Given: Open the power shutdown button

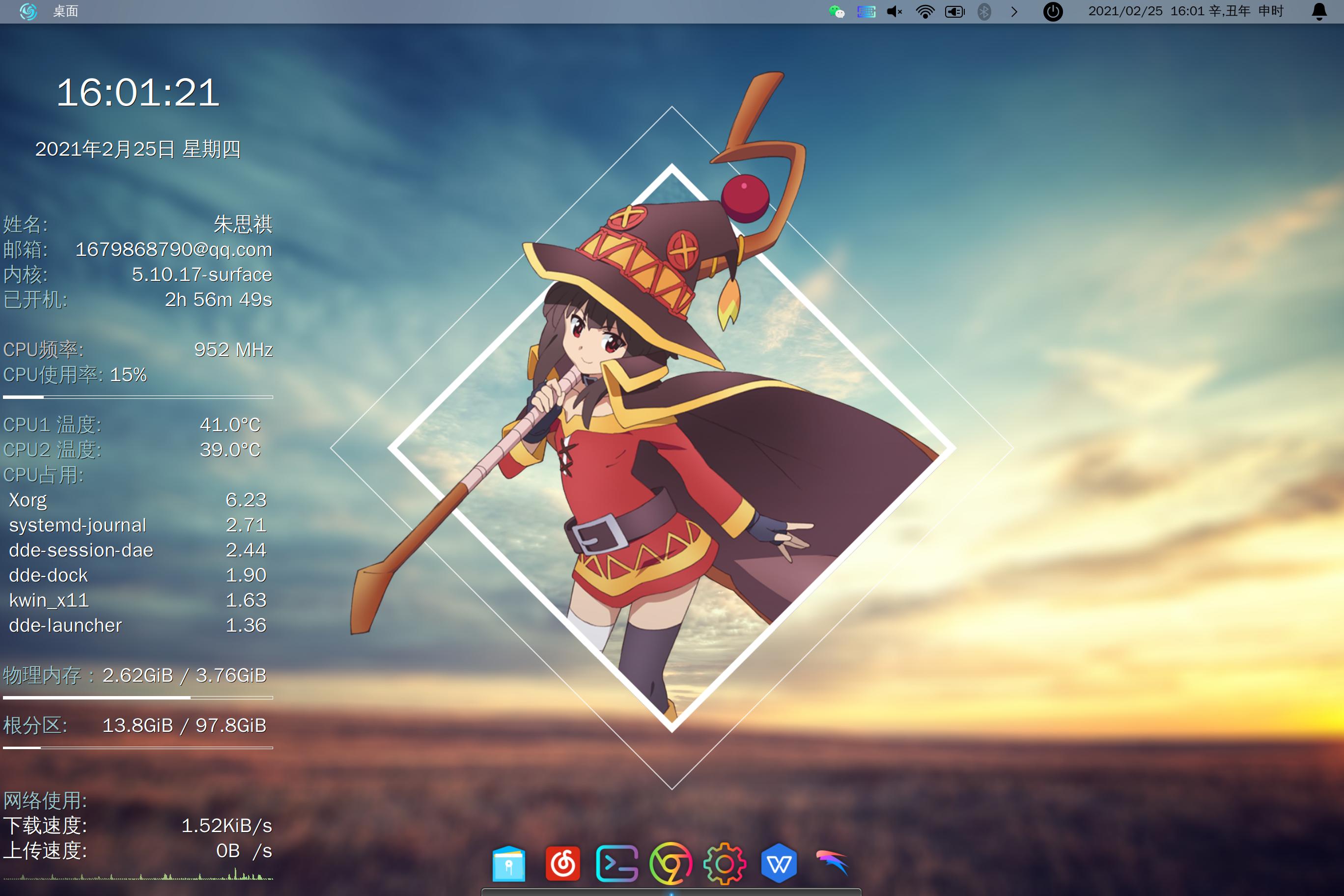Looking at the screenshot, I should click(x=1053, y=11).
